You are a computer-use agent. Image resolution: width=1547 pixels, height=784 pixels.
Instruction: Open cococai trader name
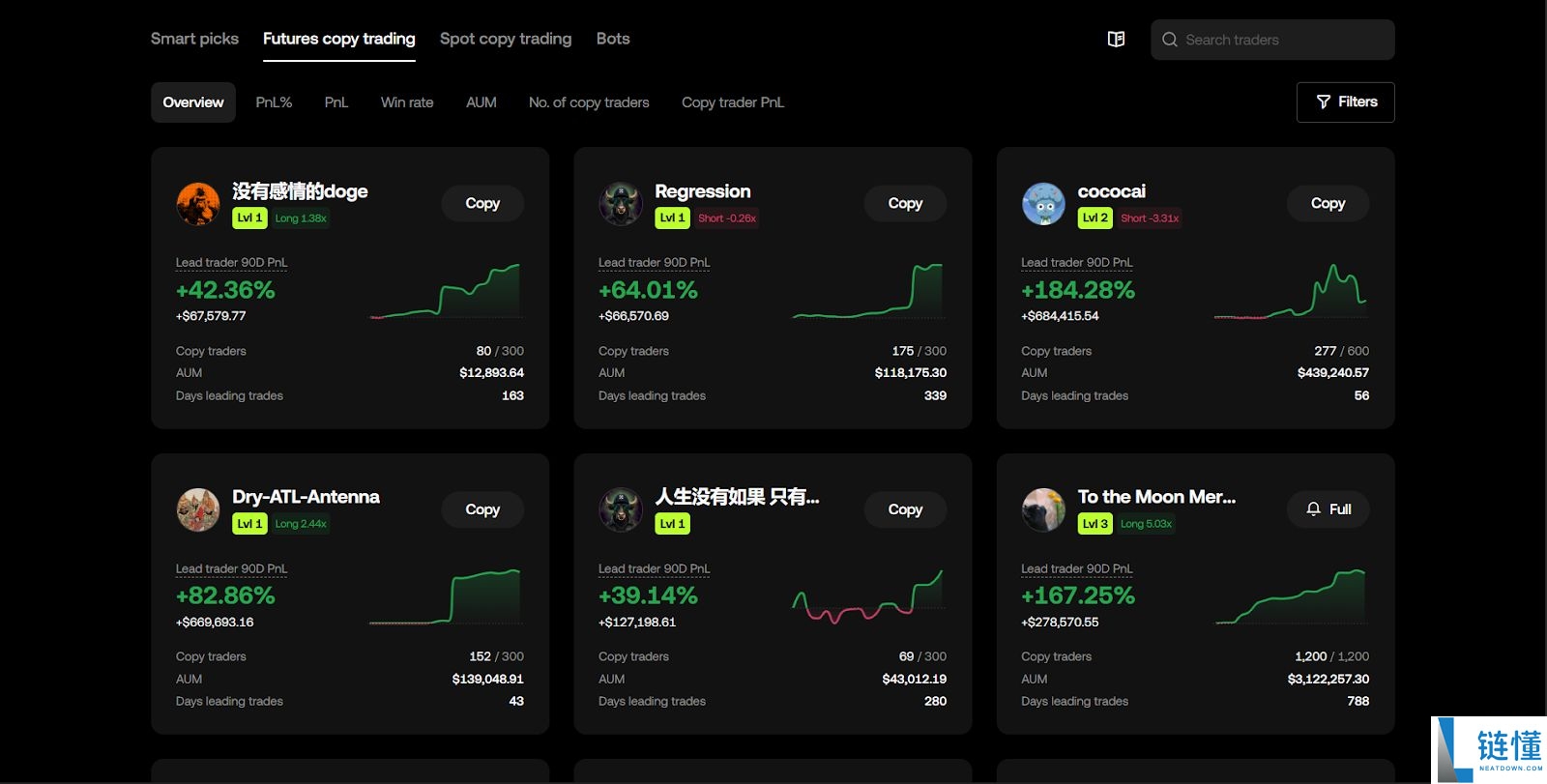1112,191
